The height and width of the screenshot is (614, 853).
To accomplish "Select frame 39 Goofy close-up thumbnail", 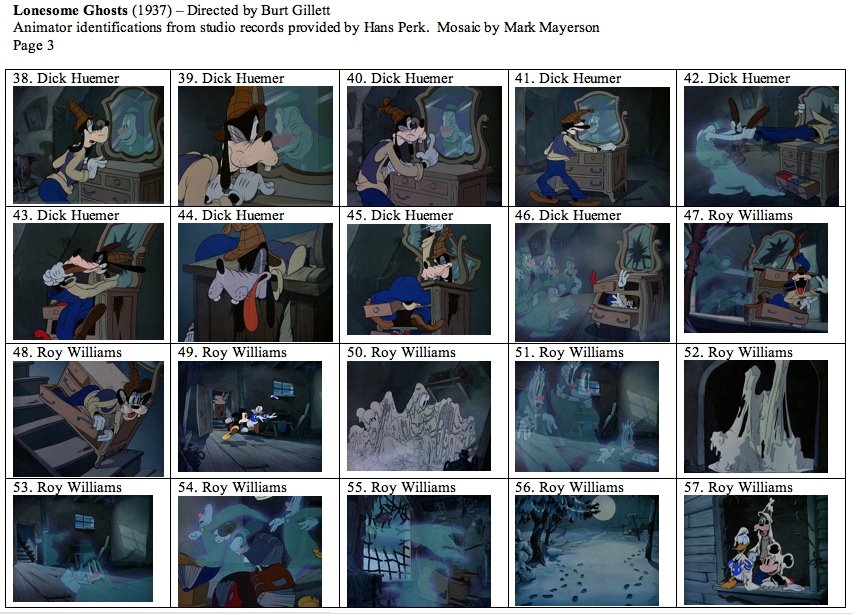I will pos(255,145).
